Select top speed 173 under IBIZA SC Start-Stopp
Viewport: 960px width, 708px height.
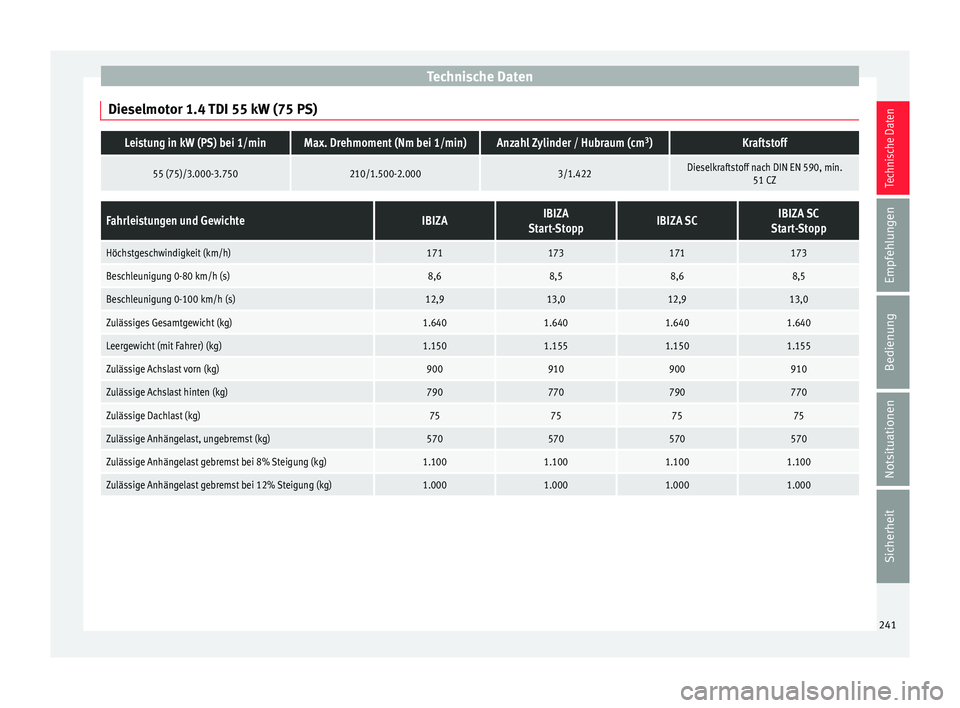[x=798, y=253]
